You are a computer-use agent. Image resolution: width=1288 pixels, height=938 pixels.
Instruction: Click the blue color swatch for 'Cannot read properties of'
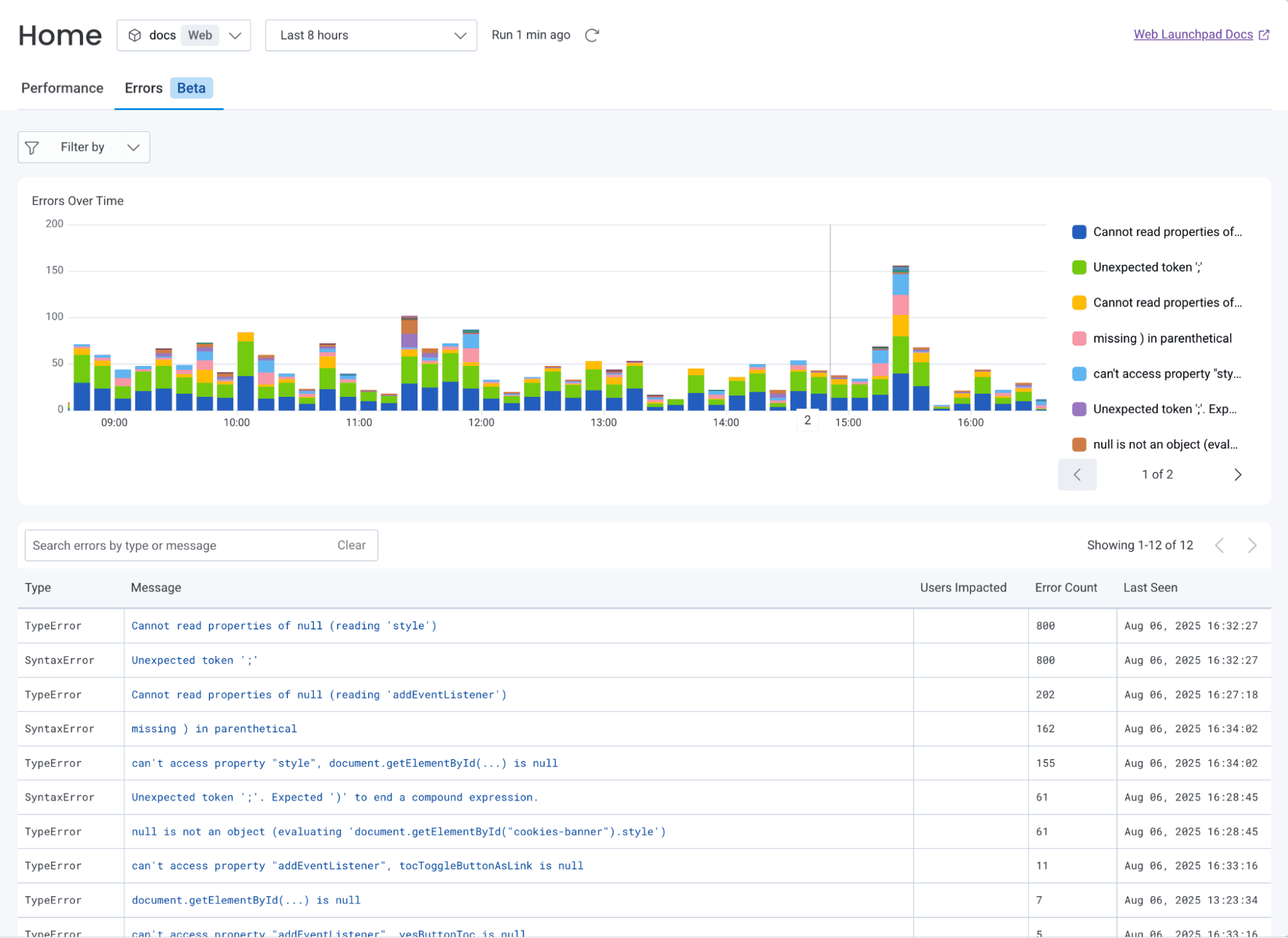[x=1079, y=231]
